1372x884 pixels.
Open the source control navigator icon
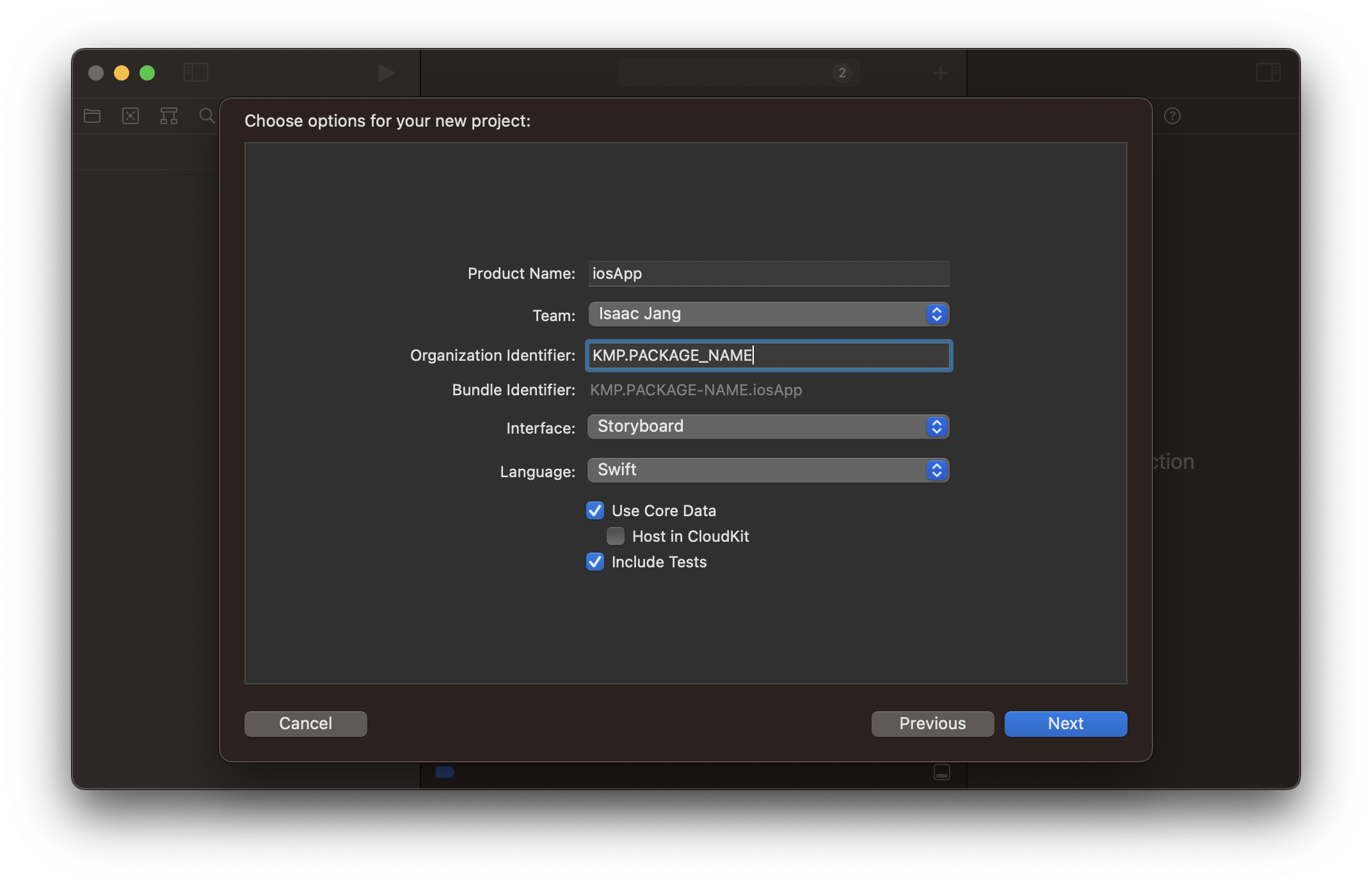pyautogui.click(x=131, y=116)
